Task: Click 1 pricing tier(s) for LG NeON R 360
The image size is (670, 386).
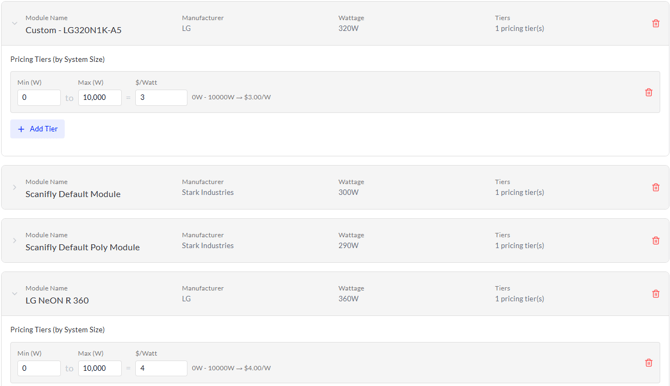Action: point(520,299)
